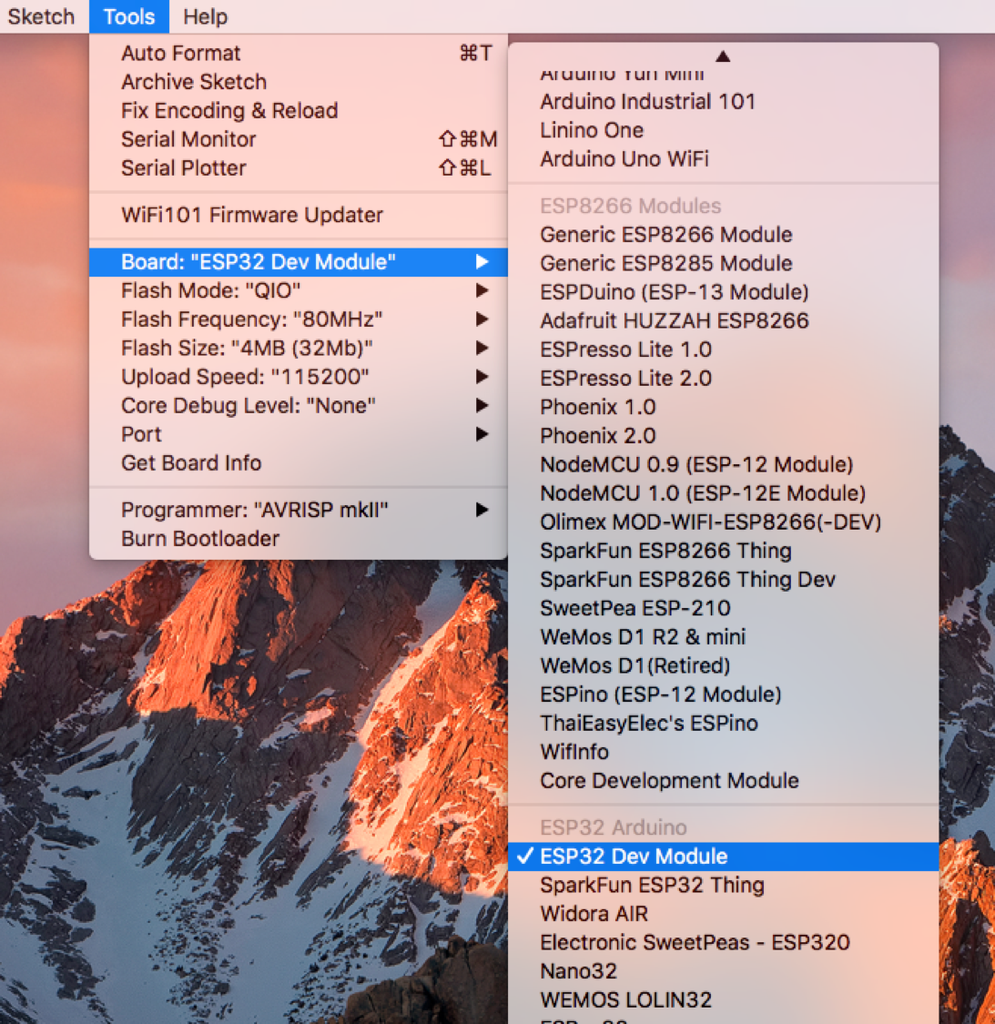The width and height of the screenshot is (995, 1024).
Task: Select WEMOS LOLIN32 board
Action: 723,1000
